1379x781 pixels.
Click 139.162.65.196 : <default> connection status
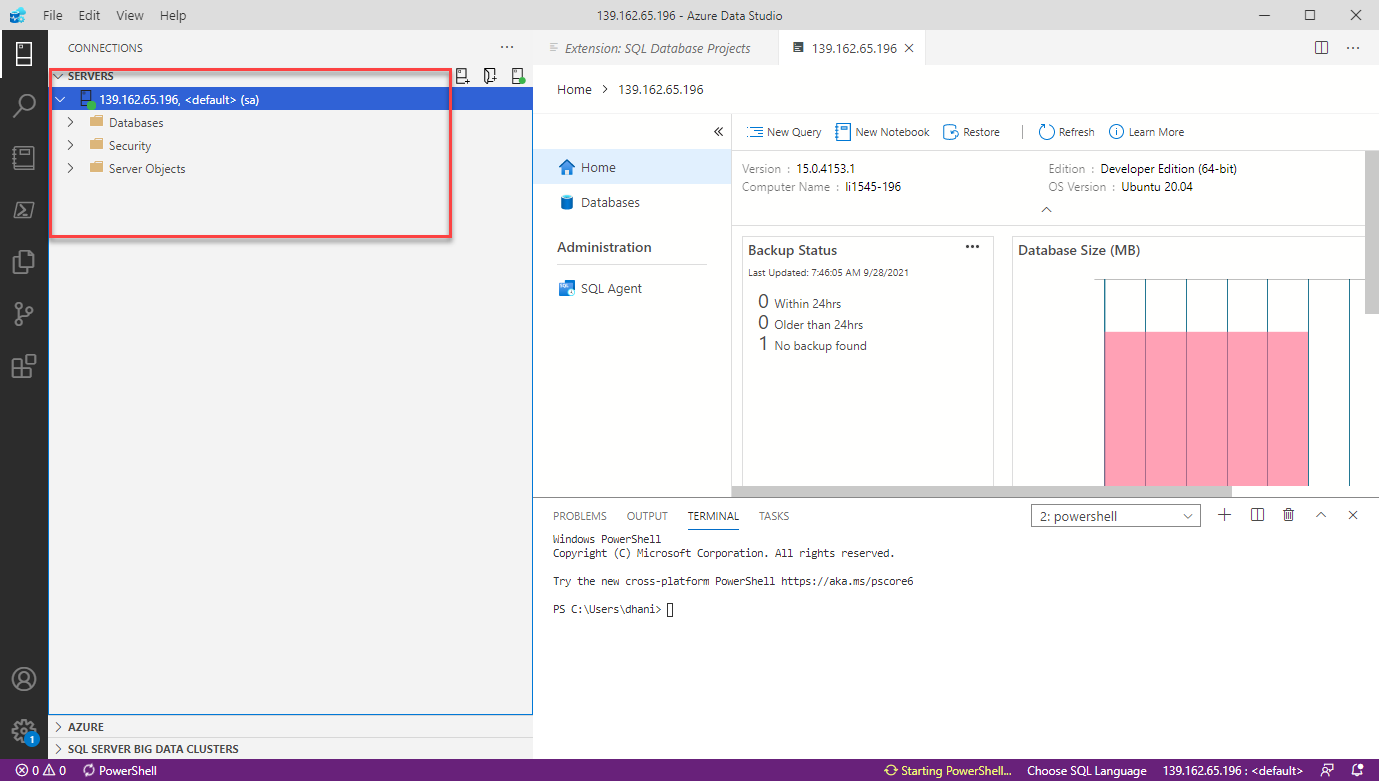pyautogui.click(x=1233, y=771)
